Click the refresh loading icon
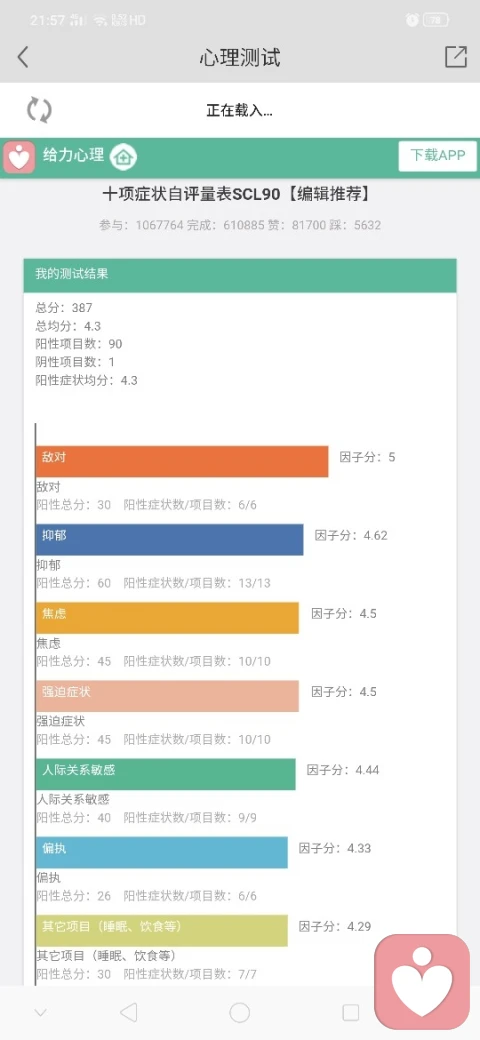 39,110
